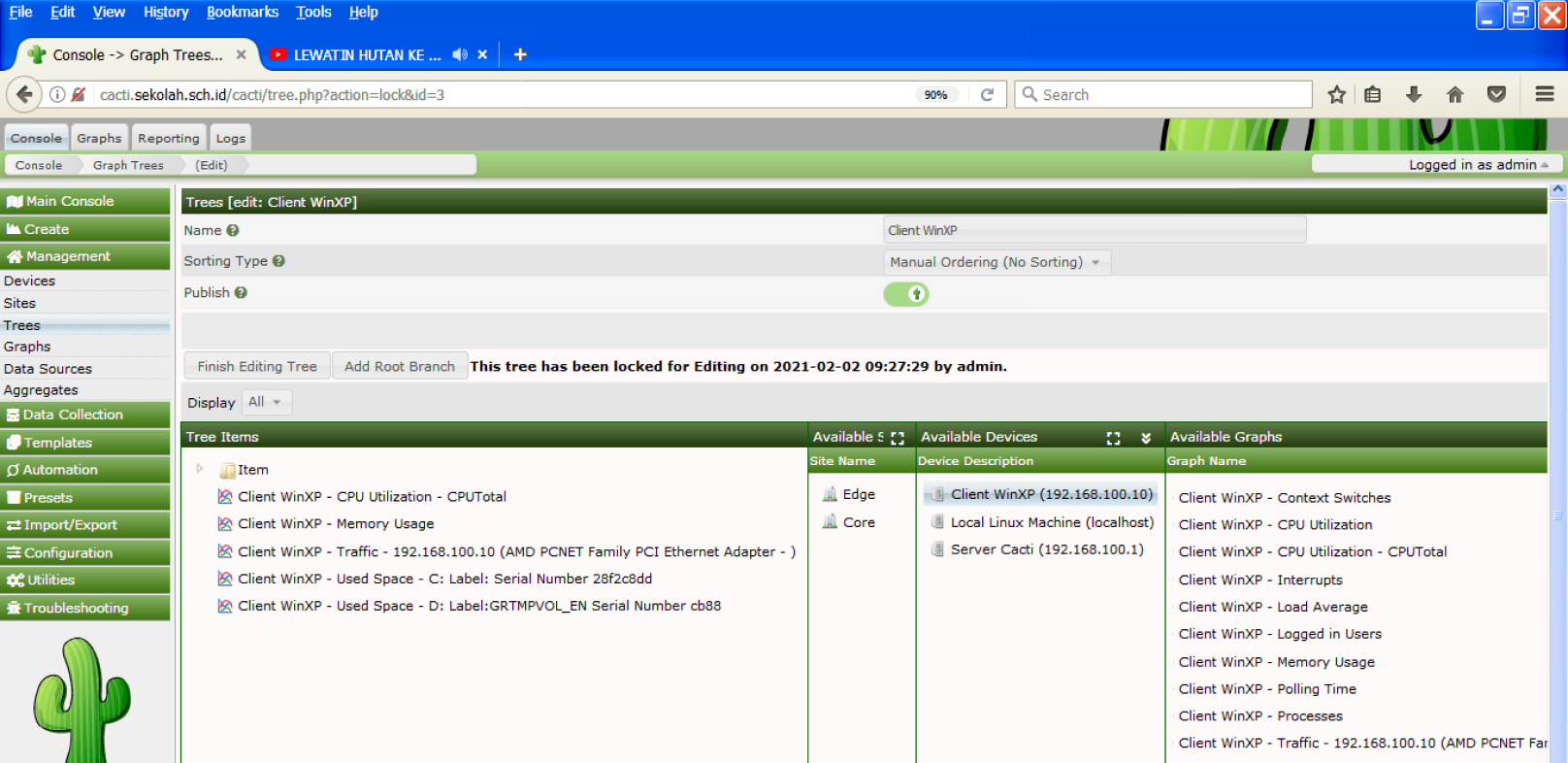Click double-chevron icon in Available Devices header

pyautogui.click(x=1146, y=439)
